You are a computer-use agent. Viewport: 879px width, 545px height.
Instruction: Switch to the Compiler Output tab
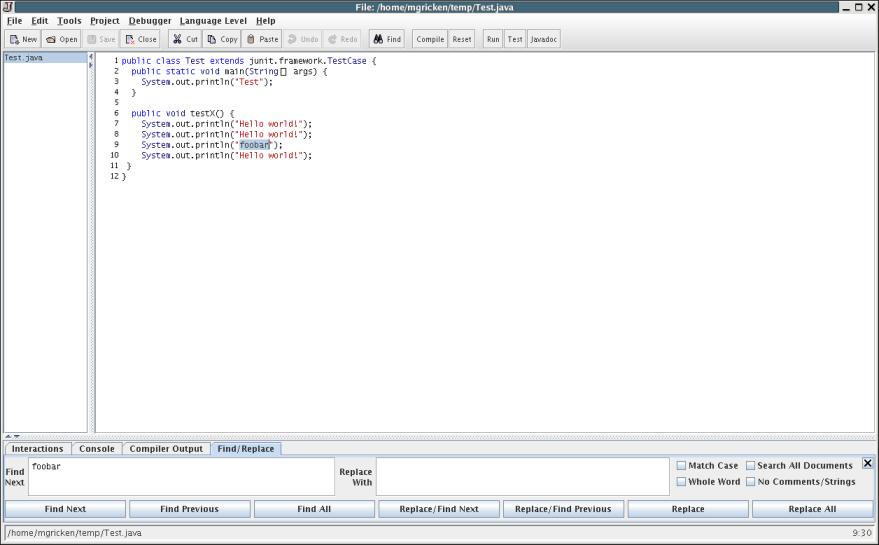166,449
